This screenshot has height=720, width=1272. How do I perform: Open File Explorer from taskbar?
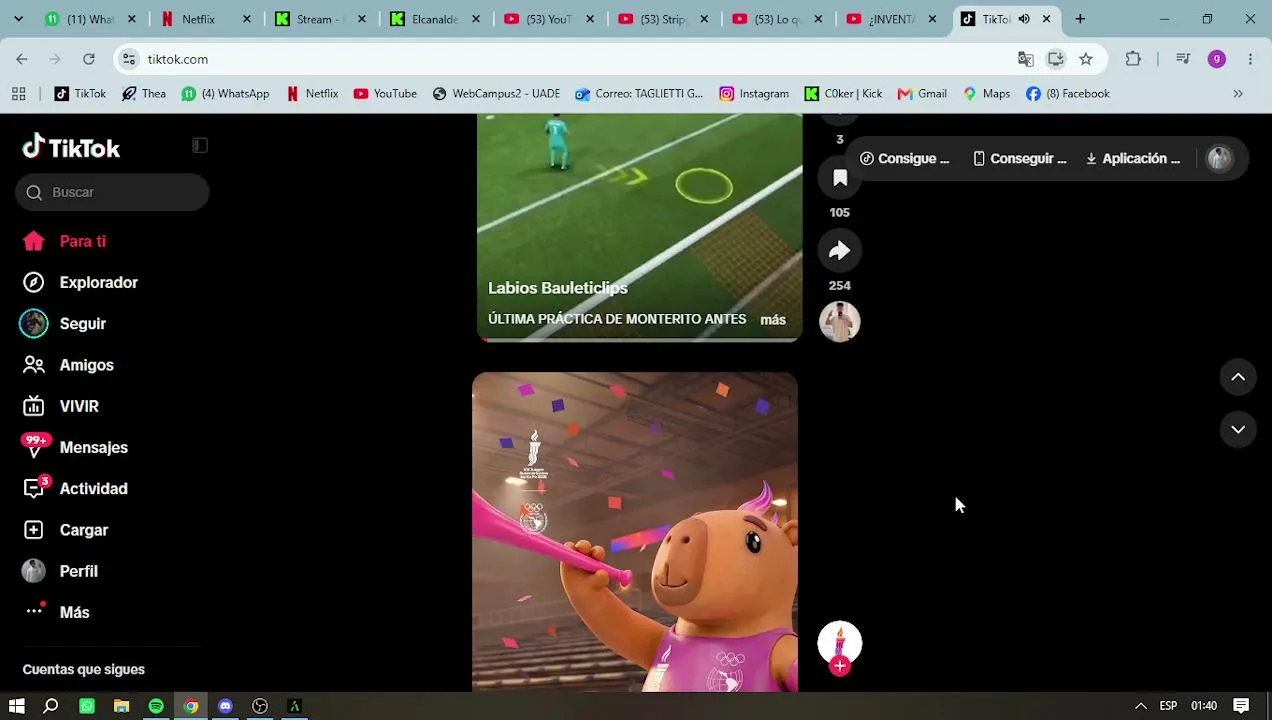(121, 706)
